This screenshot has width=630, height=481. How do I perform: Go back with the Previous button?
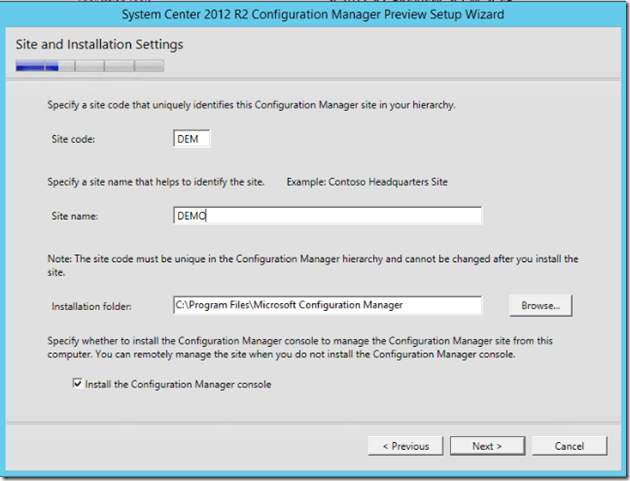pyautogui.click(x=405, y=446)
